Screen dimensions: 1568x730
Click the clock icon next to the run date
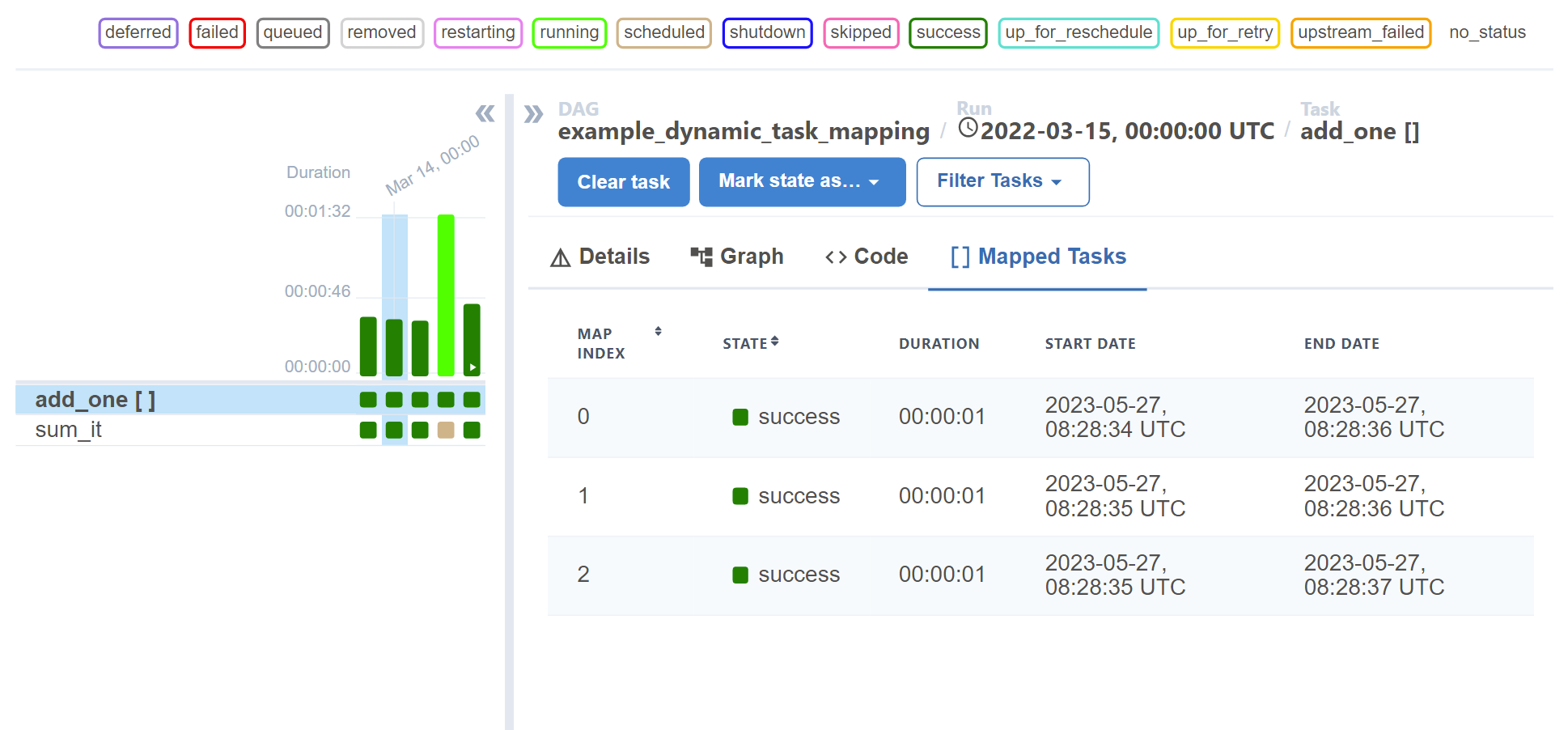click(968, 128)
